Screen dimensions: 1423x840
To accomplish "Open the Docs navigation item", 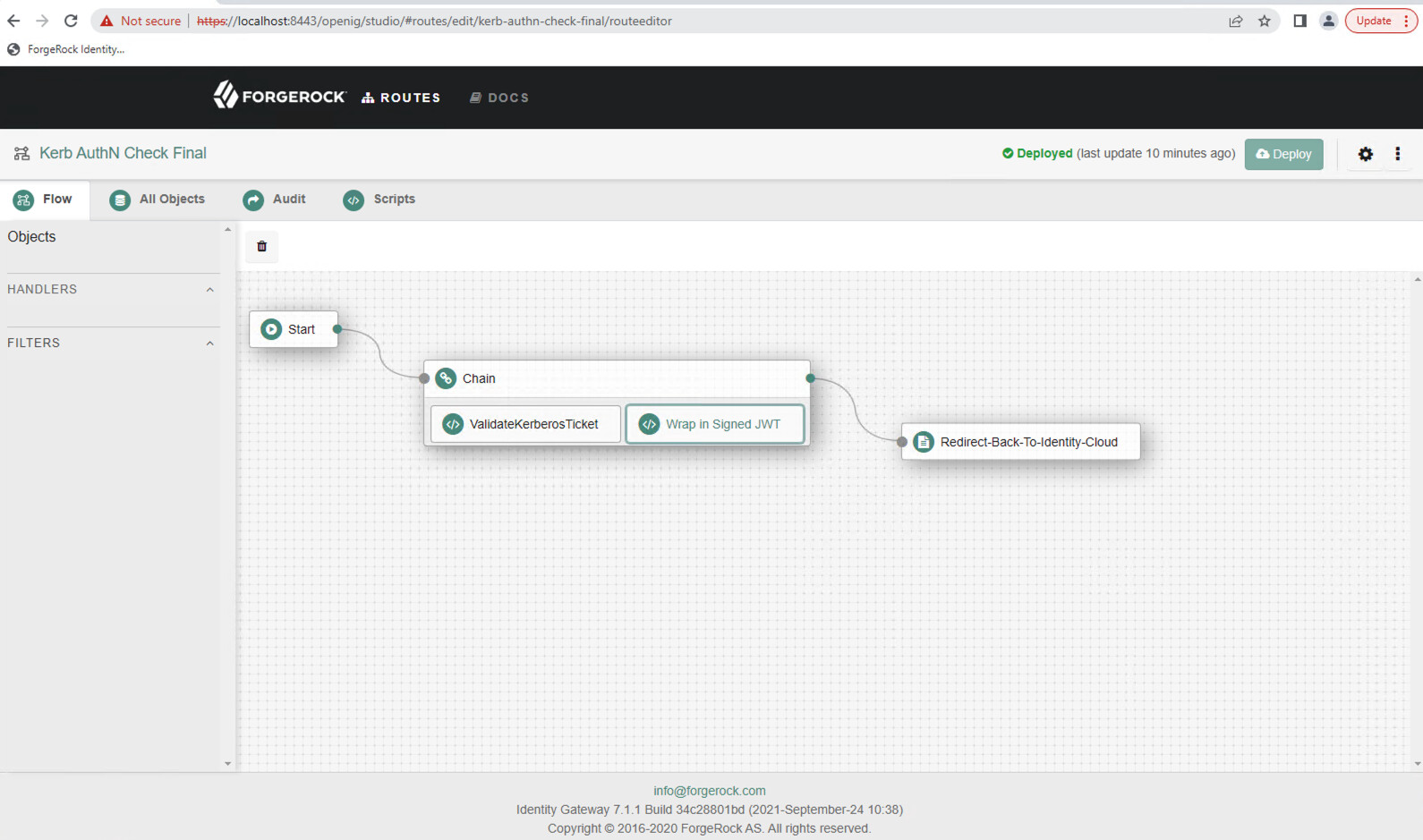I will [x=499, y=98].
